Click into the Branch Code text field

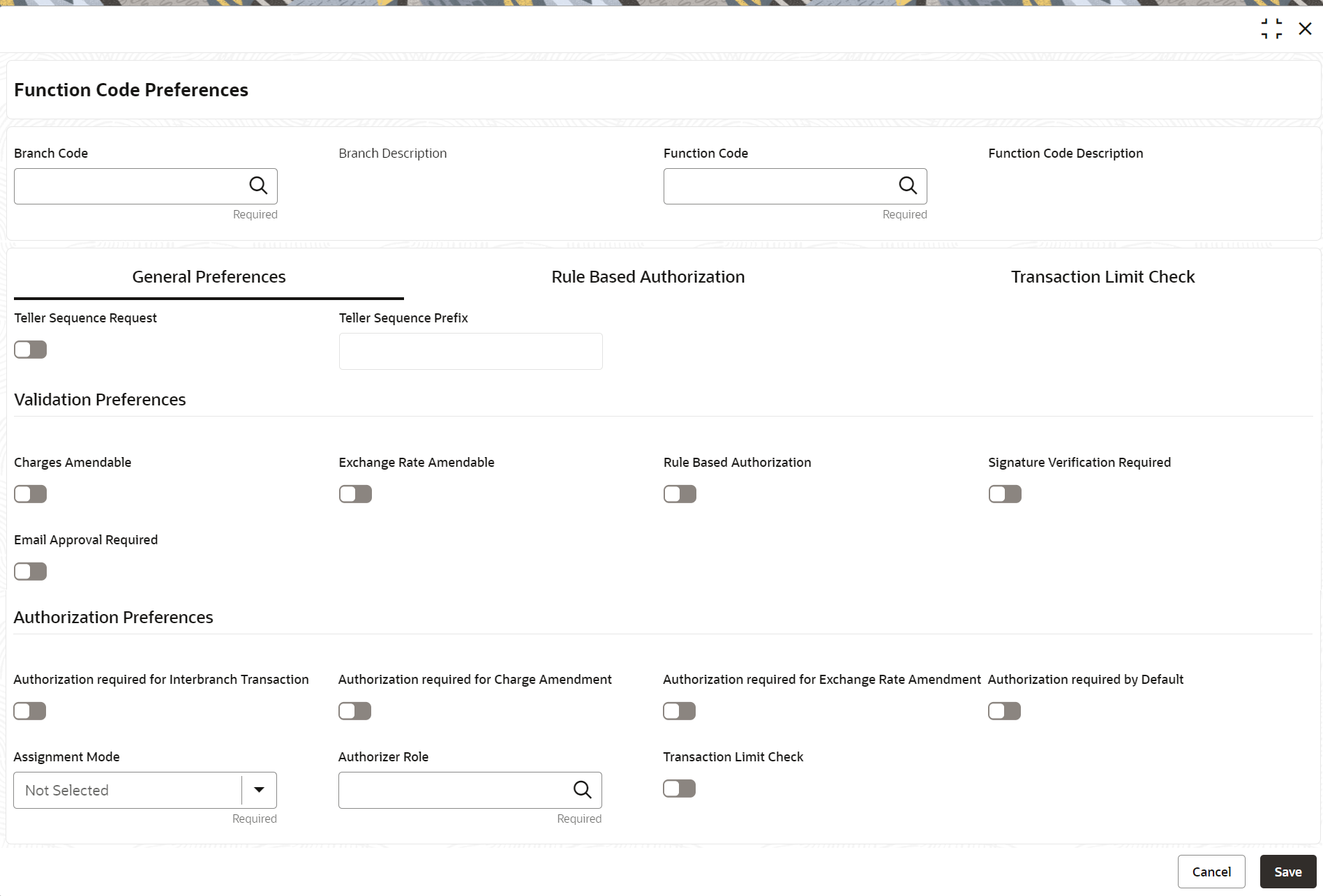click(x=129, y=186)
